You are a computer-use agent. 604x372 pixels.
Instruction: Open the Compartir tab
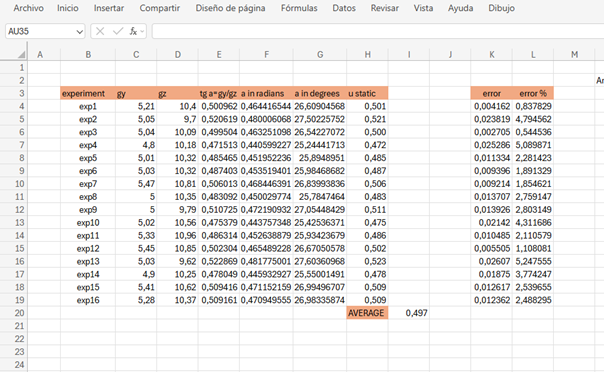[159, 8]
